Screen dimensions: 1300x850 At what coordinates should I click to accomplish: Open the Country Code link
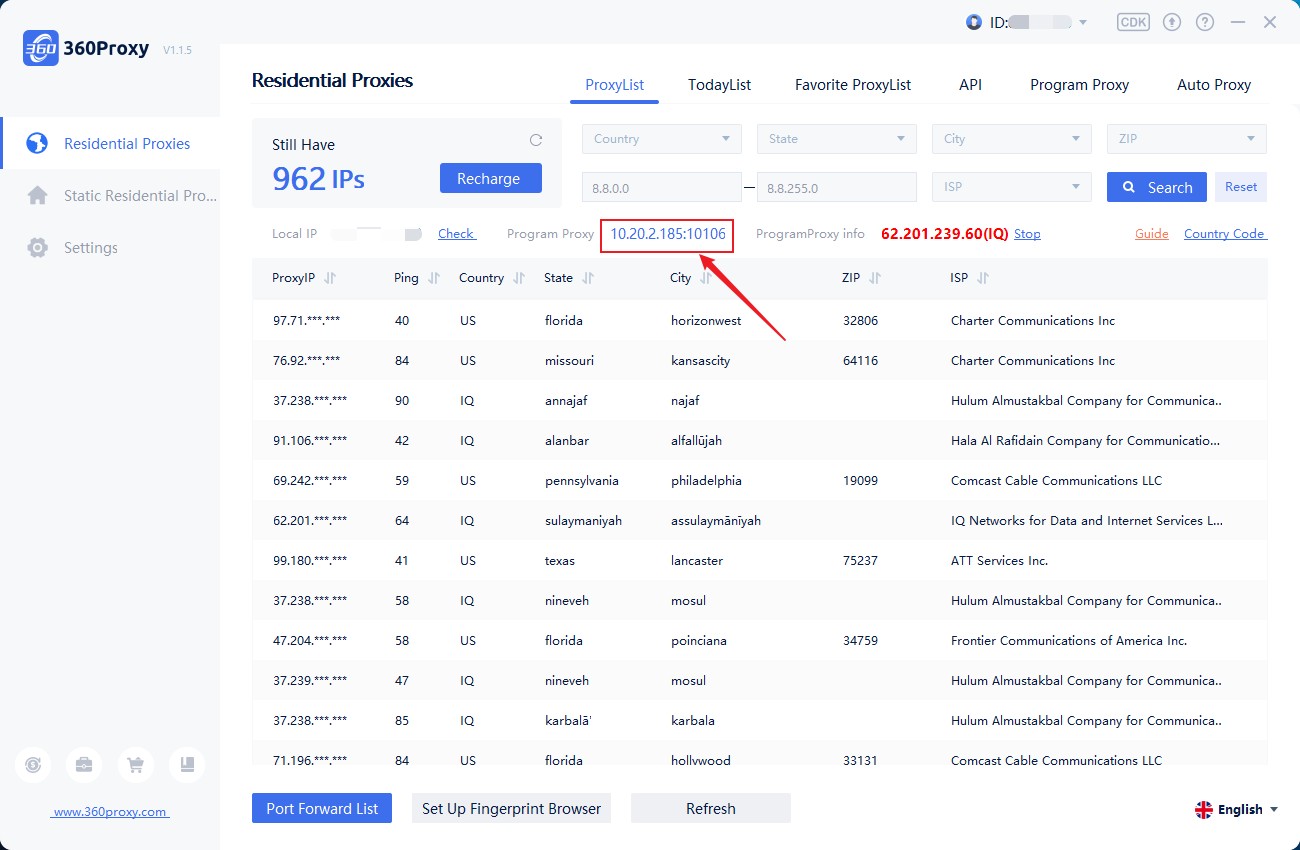(x=1225, y=233)
